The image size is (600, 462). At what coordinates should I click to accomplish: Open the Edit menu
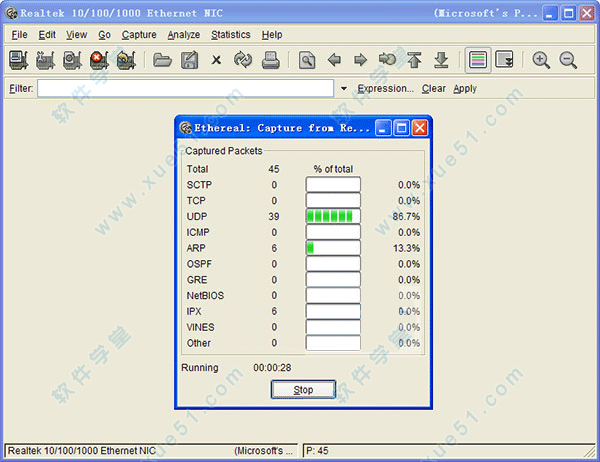coord(47,35)
